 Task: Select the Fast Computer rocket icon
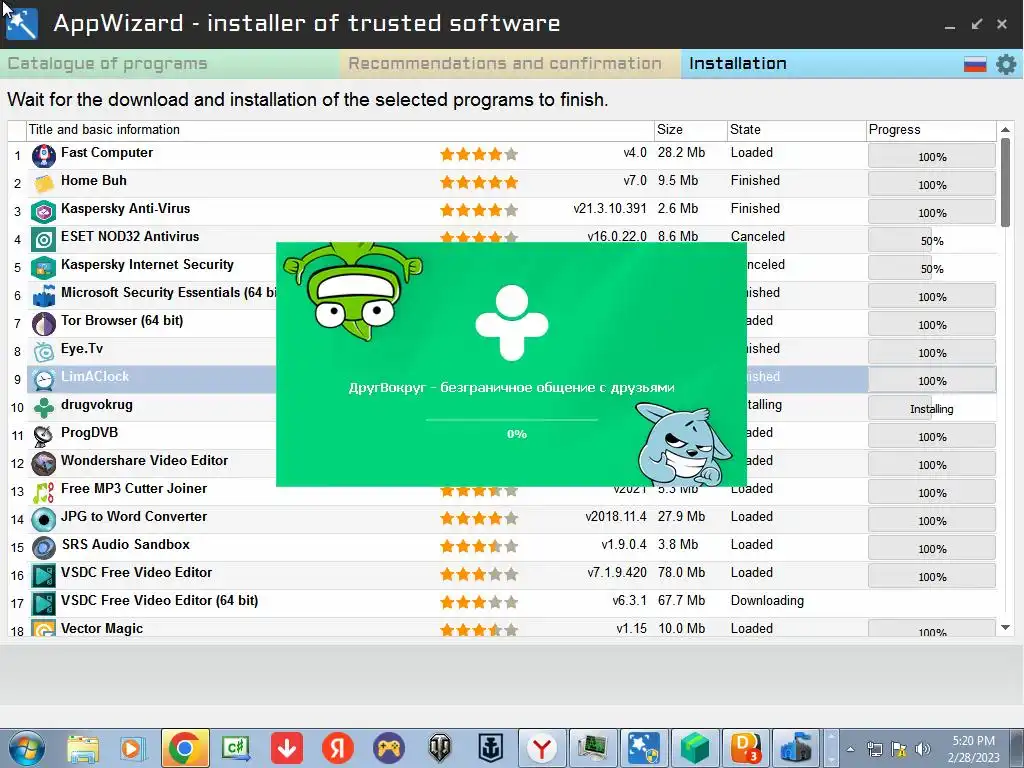coord(44,156)
